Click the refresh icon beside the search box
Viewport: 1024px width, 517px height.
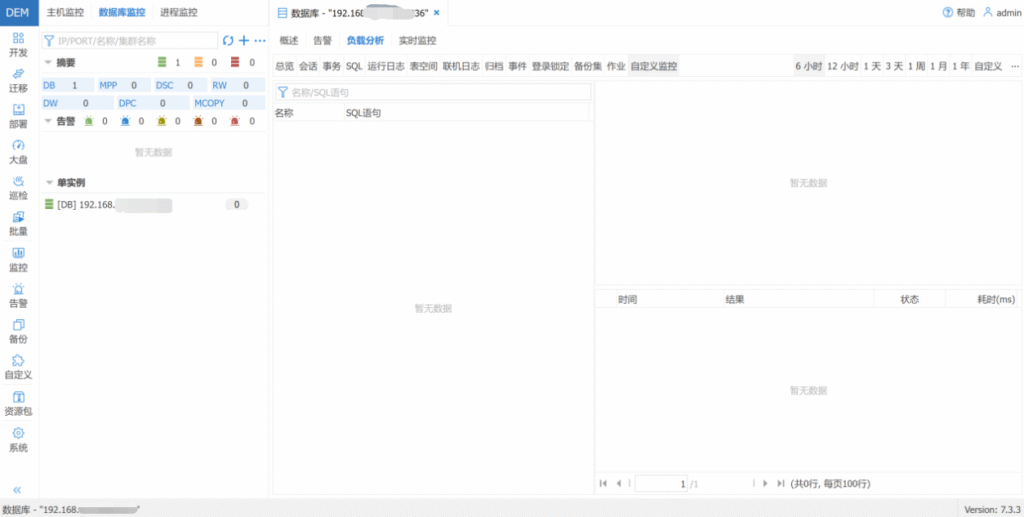pyautogui.click(x=228, y=41)
